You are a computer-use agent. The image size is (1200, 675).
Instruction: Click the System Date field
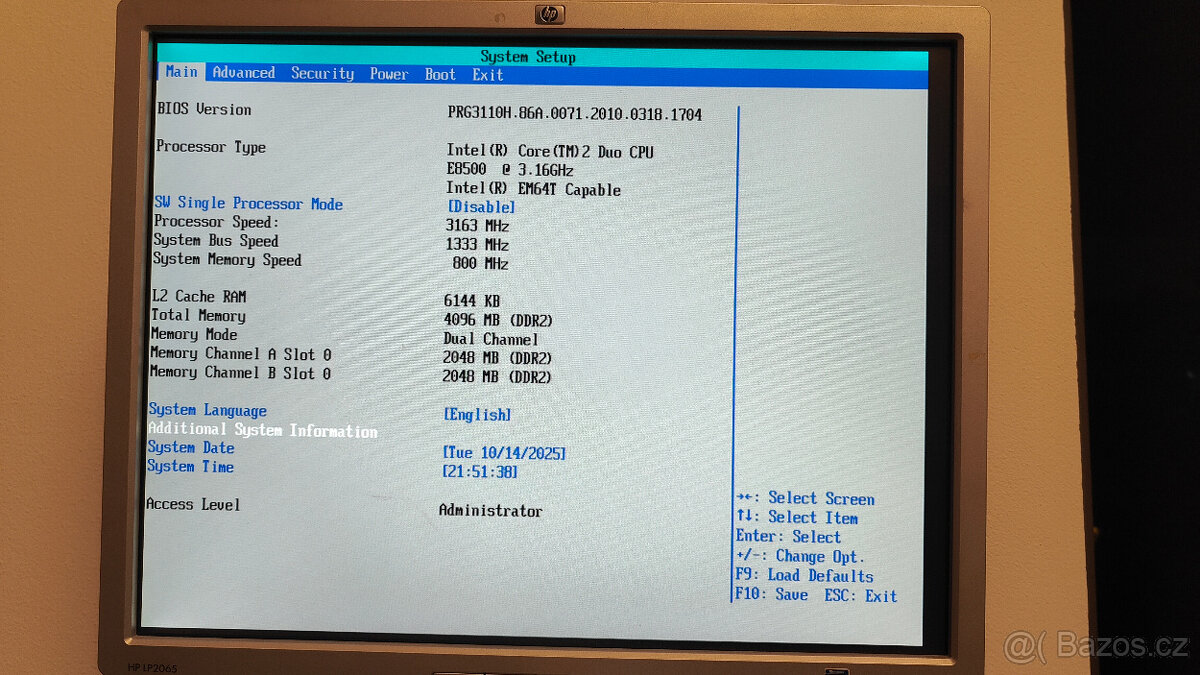click(191, 448)
